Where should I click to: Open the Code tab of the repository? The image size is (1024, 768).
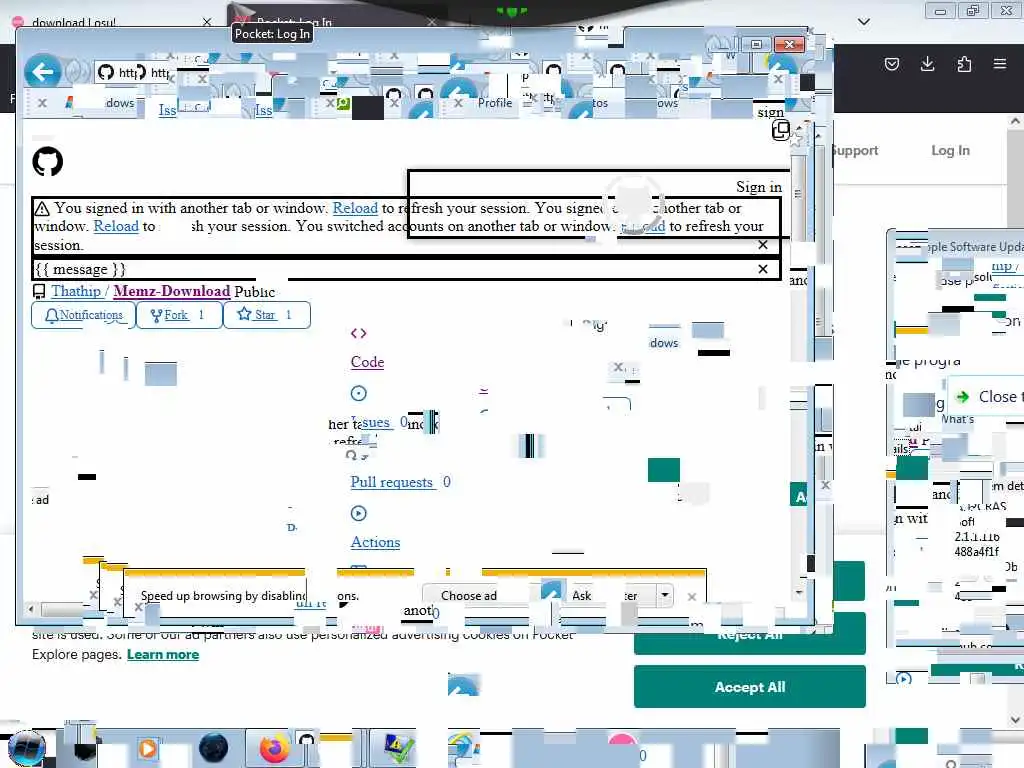pos(367,362)
